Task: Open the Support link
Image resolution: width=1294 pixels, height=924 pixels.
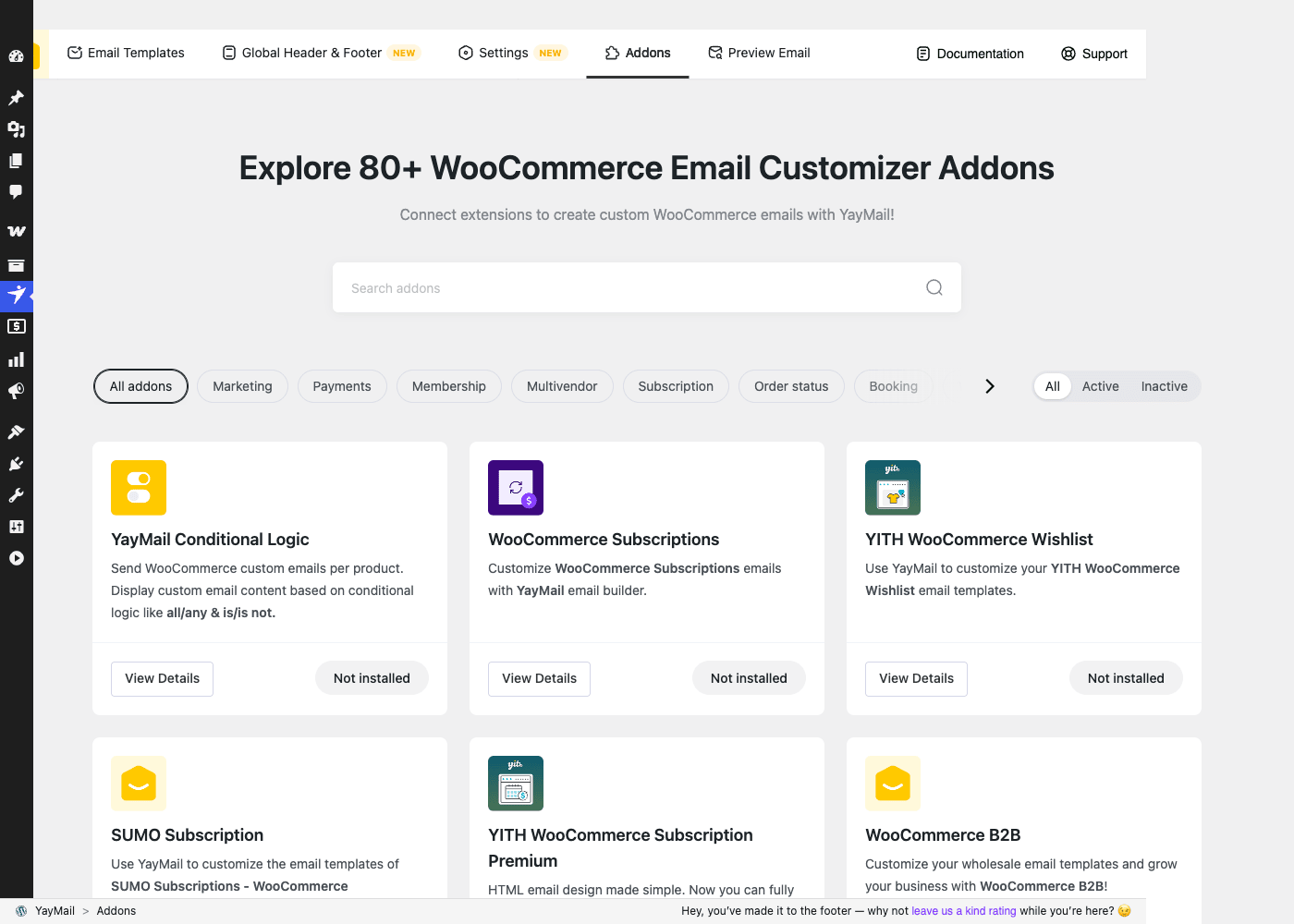Action: coord(1094,54)
